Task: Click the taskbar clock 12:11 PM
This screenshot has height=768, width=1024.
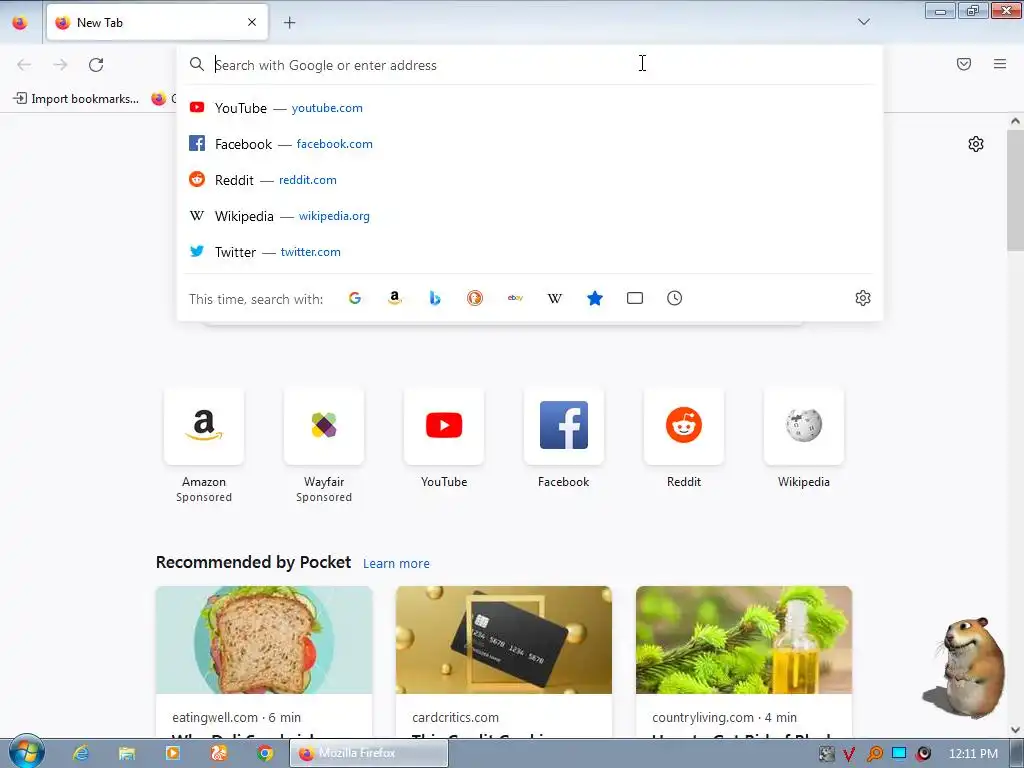Action: pyautogui.click(x=973, y=754)
